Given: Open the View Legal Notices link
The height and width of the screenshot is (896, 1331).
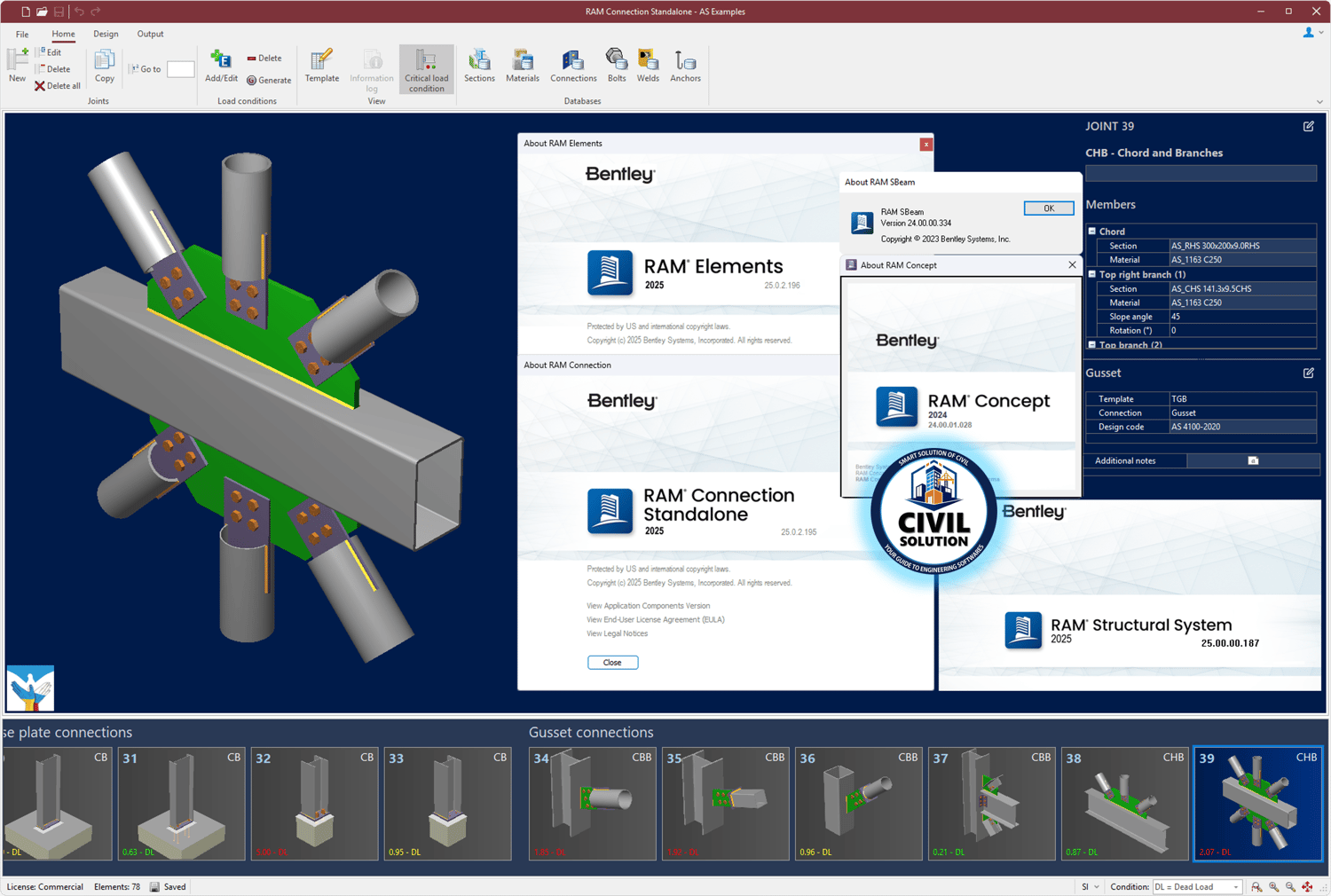Looking at the screenshot, I should click(618, 634).
